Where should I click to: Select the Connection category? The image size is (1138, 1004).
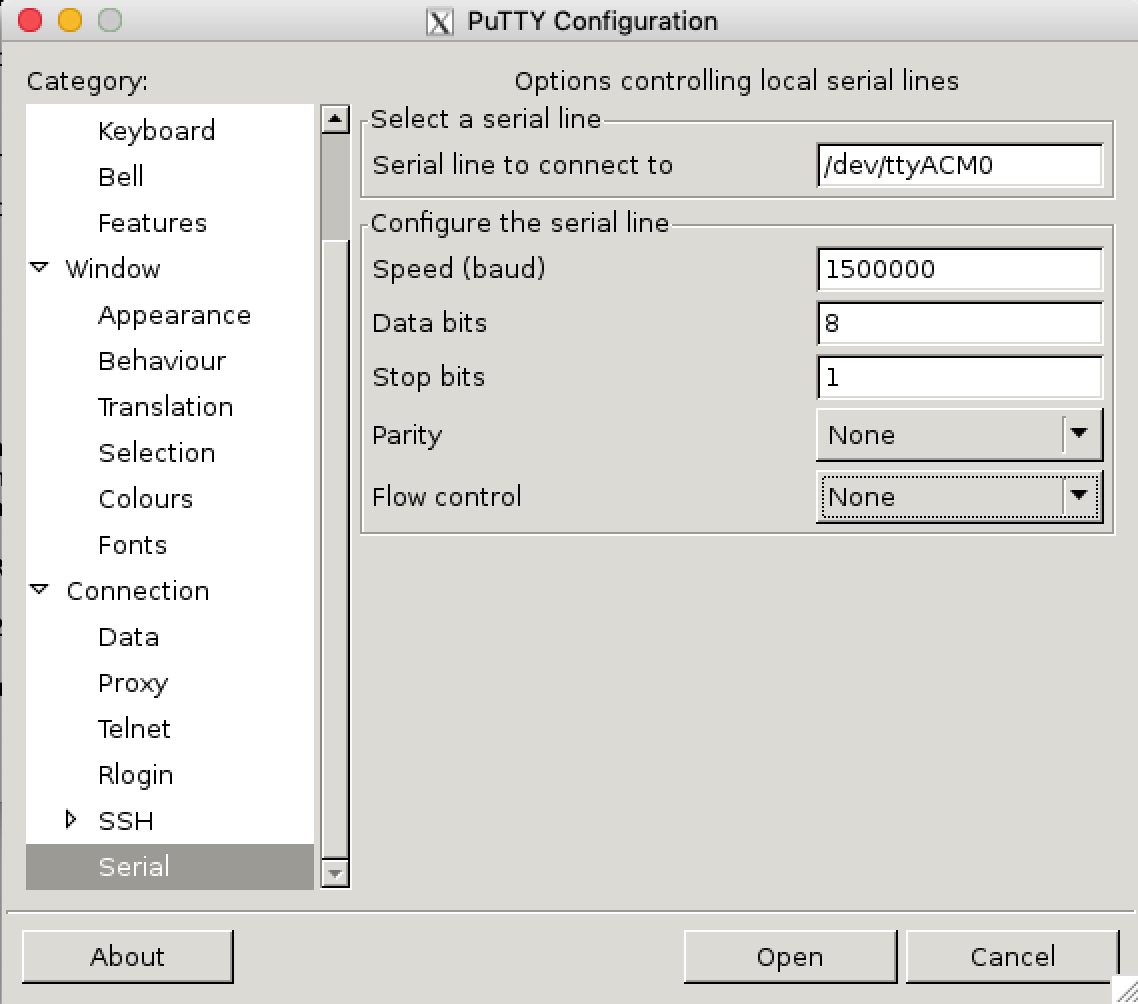(138, 591)
